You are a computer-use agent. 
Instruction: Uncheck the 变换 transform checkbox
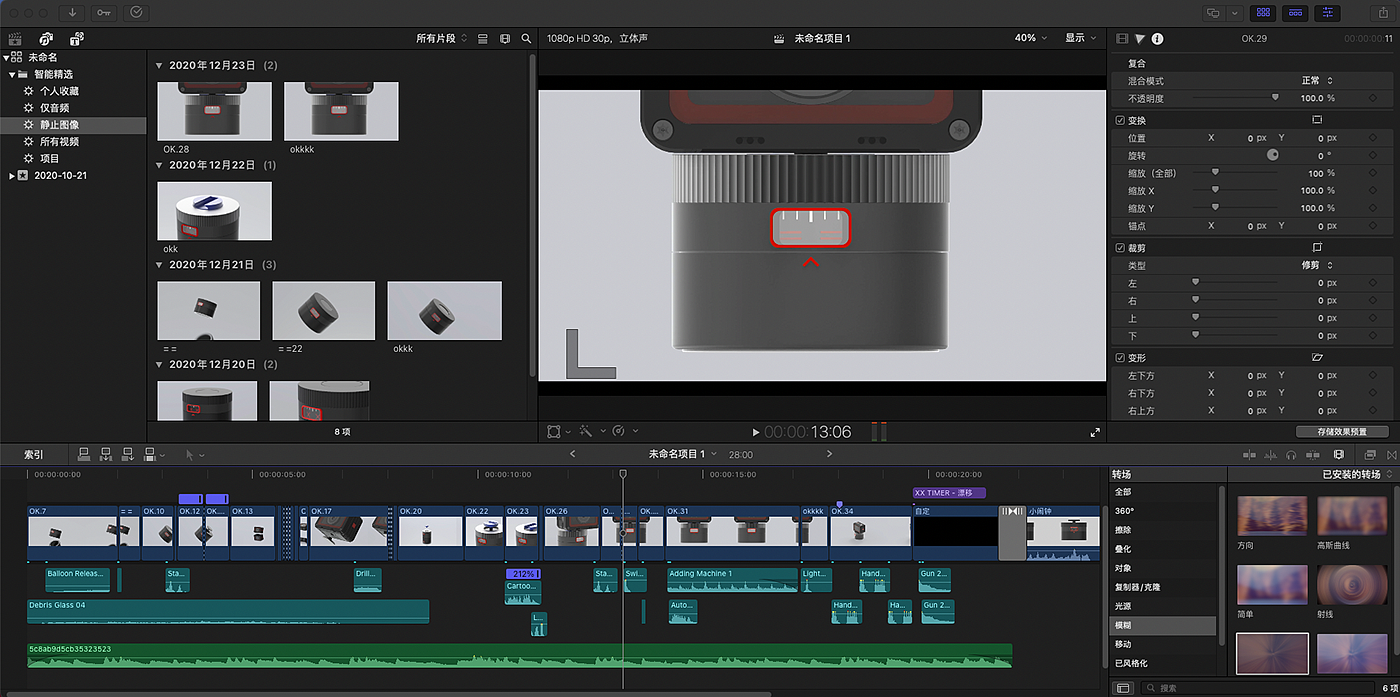click(1120, 120)
